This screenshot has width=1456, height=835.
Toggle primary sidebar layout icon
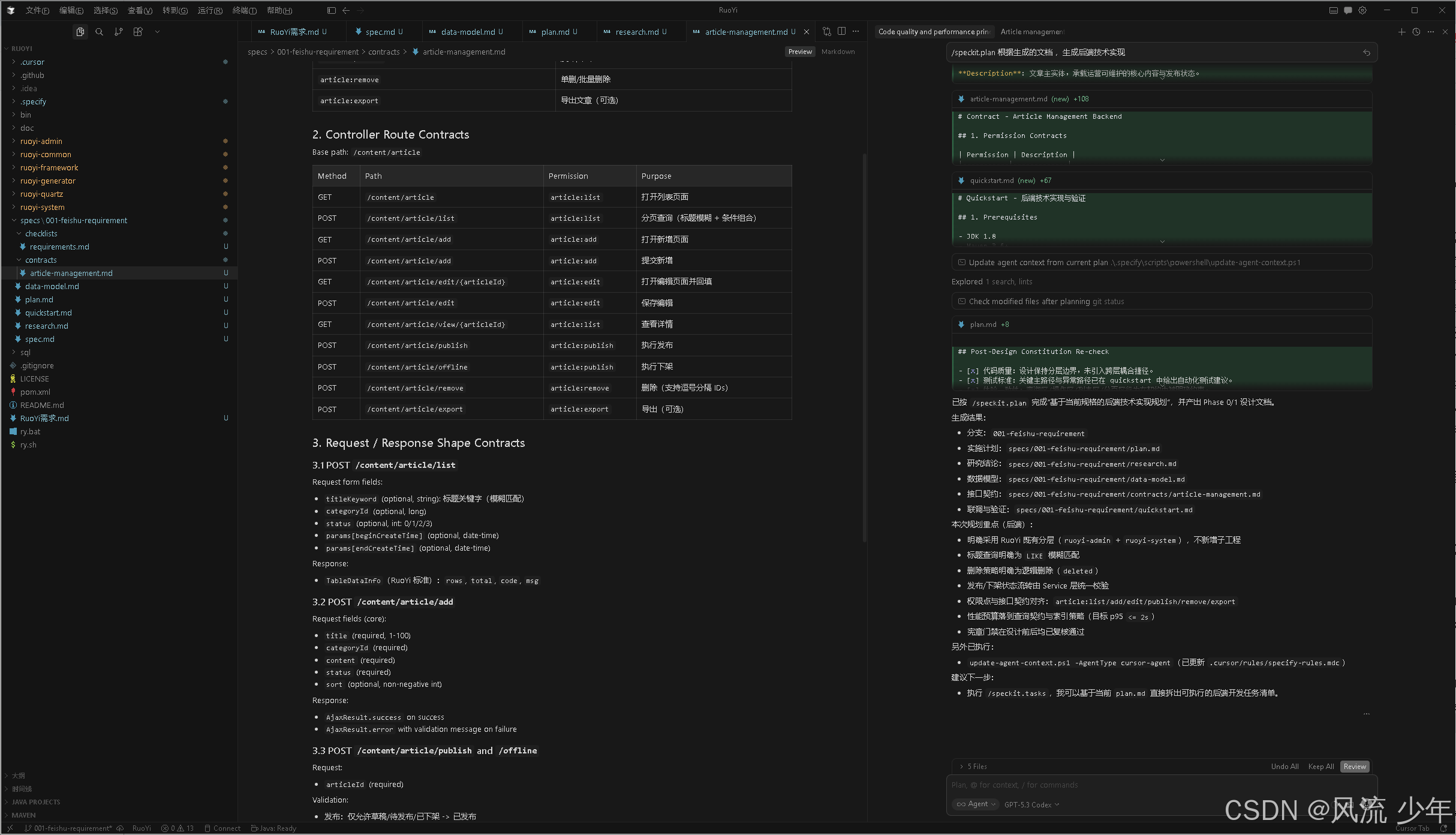tap(331, 10)
